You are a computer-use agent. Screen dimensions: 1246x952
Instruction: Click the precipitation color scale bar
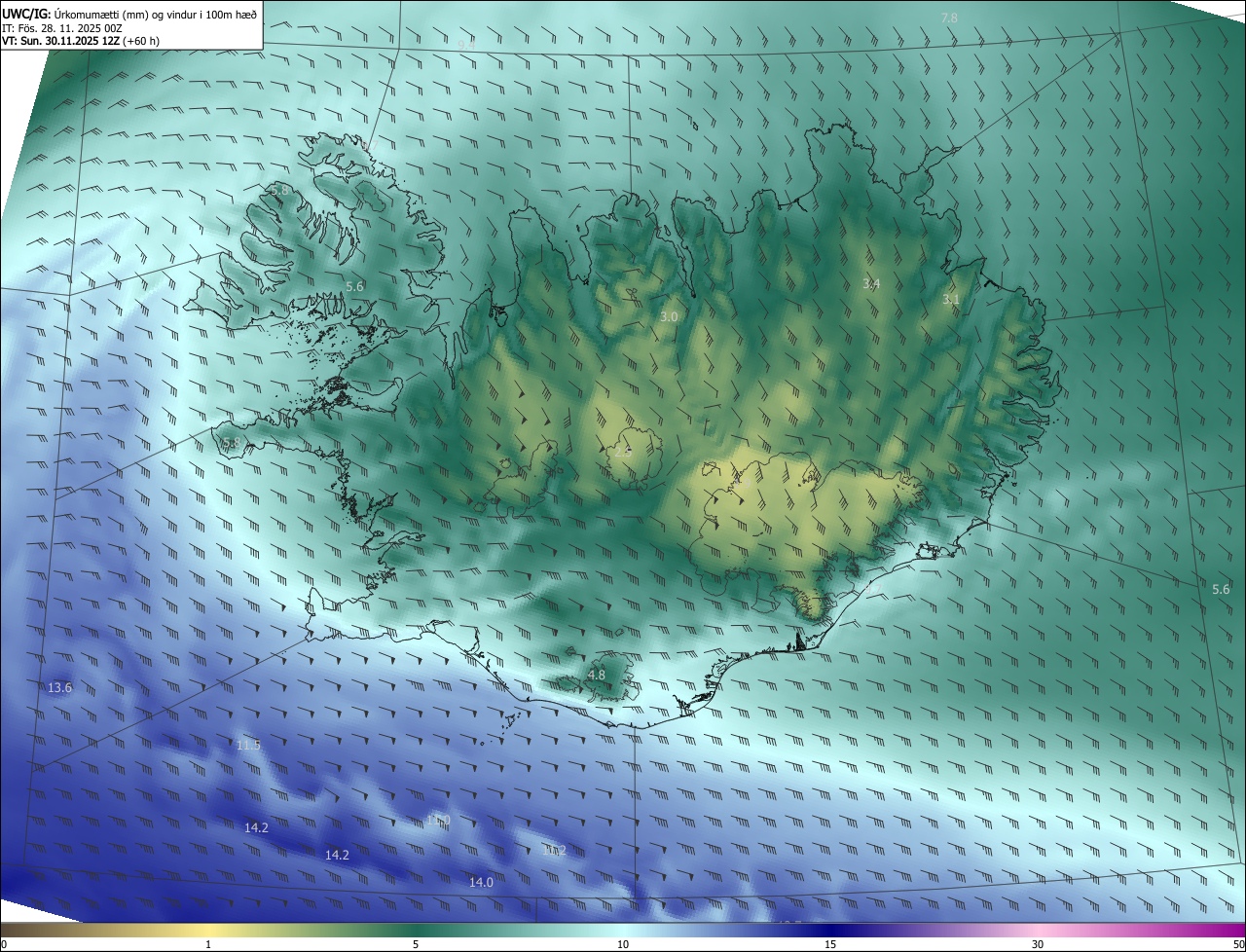pyautogui.click(x=623, y=931)
